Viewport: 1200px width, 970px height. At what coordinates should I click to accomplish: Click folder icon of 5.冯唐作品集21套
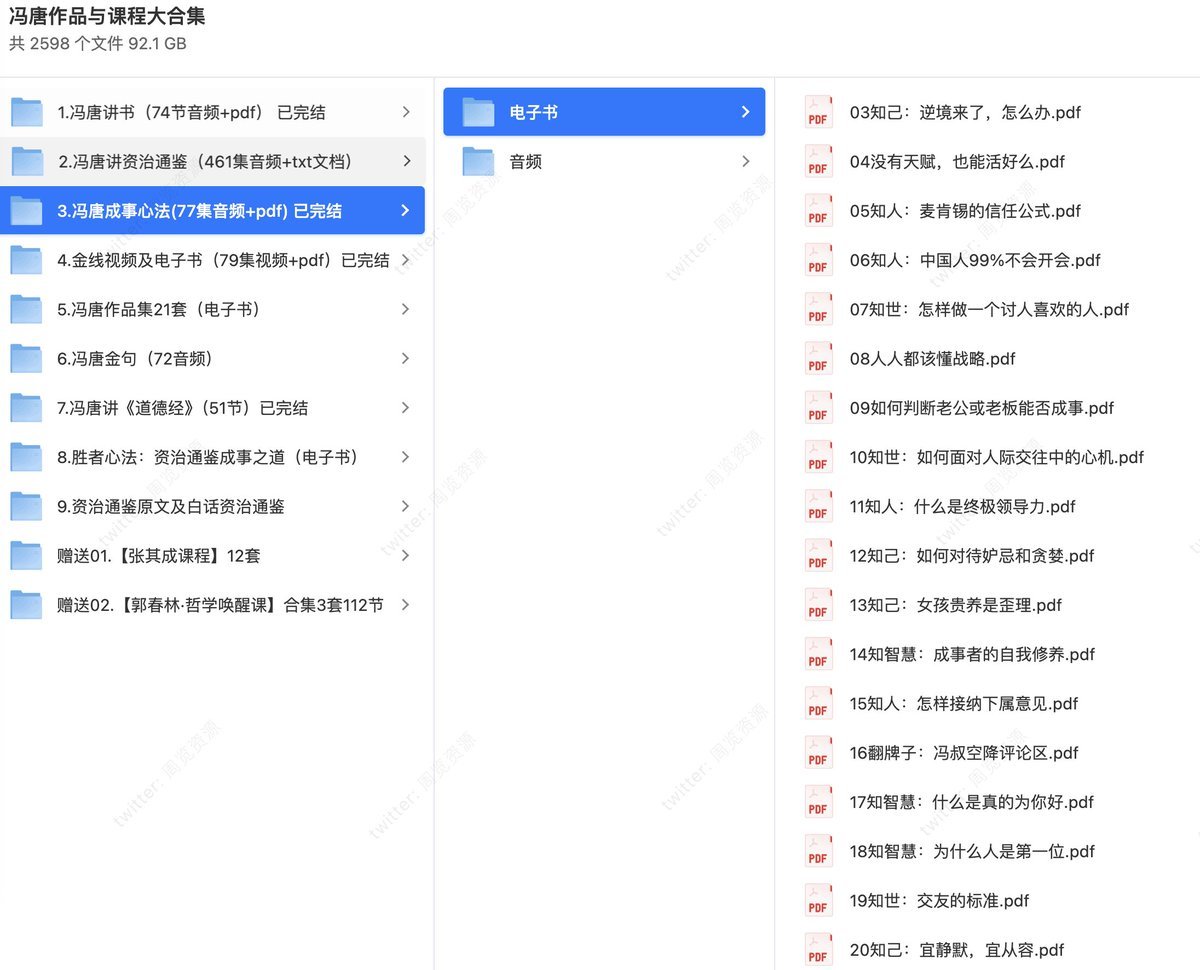click(x=27, y=309)
